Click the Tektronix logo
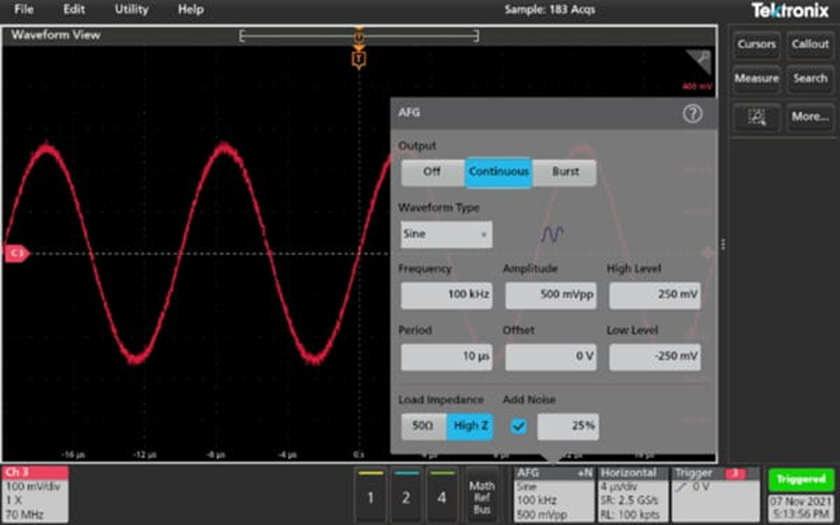Image resolution: width=840 pixels, height=525 pixels. pos(790,10)
